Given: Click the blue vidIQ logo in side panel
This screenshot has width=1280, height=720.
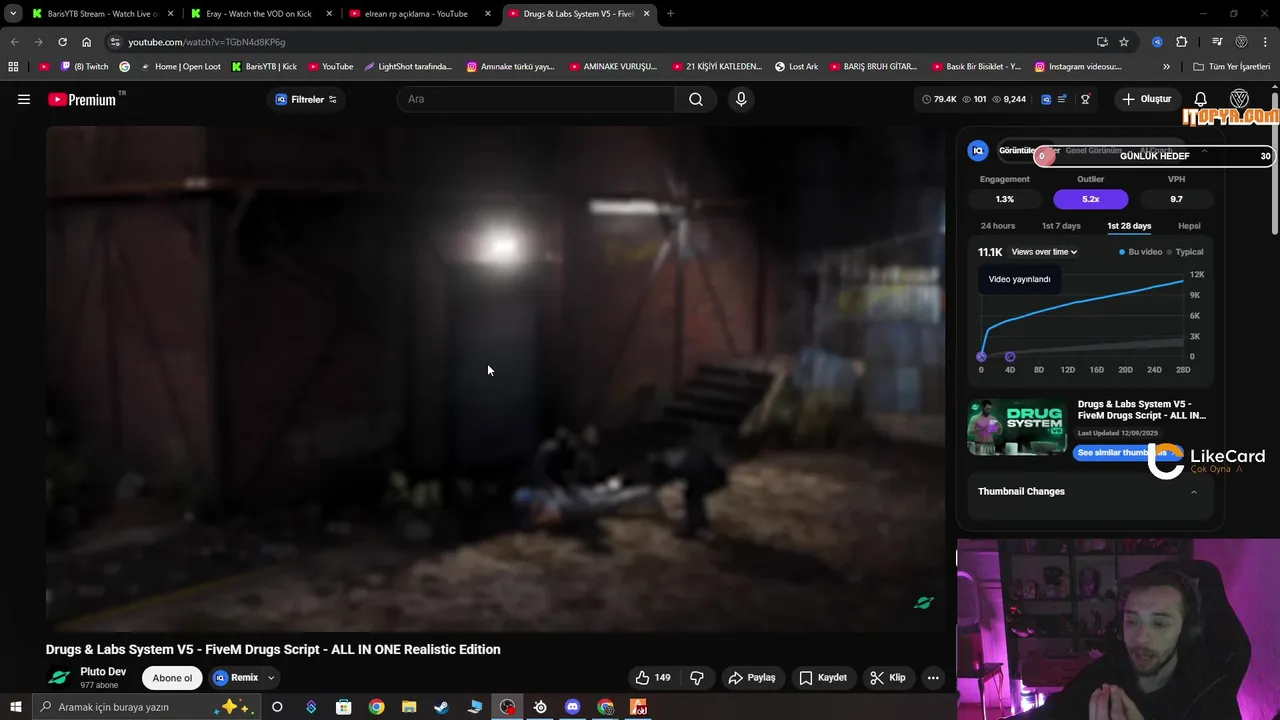Looking at the screenshot, I should (978, 151).
